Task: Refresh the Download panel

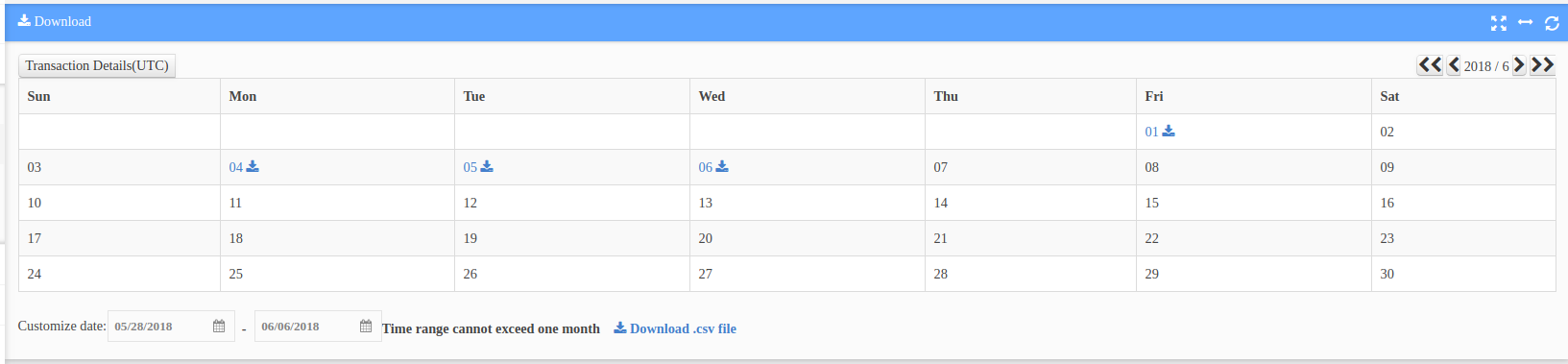Action: coord(1552,23)
